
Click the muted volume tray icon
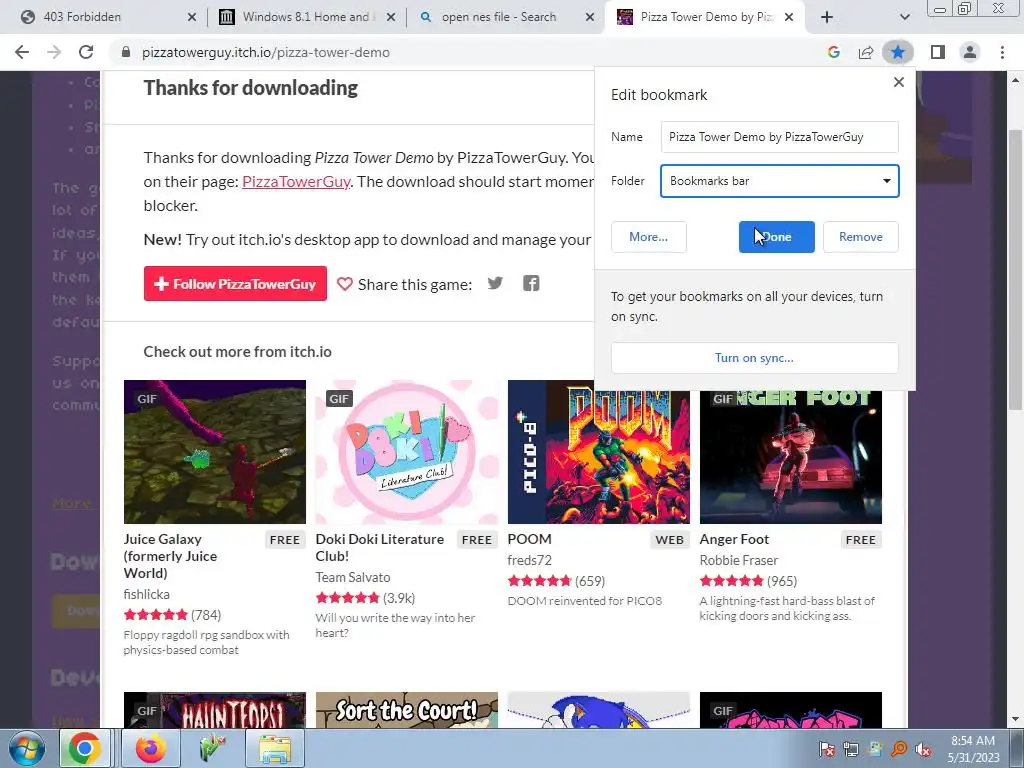pos(923,750)
